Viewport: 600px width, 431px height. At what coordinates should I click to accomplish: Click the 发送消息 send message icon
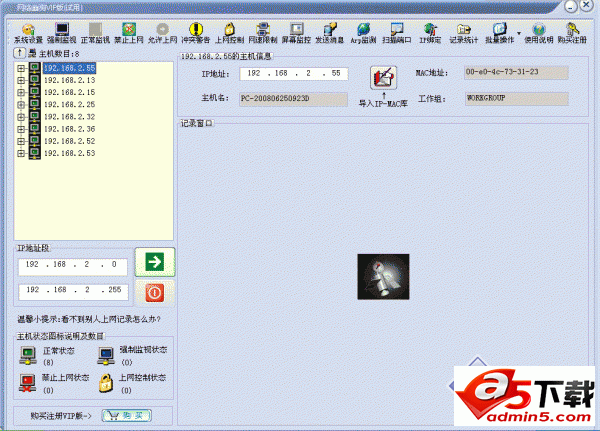(329, 33)
